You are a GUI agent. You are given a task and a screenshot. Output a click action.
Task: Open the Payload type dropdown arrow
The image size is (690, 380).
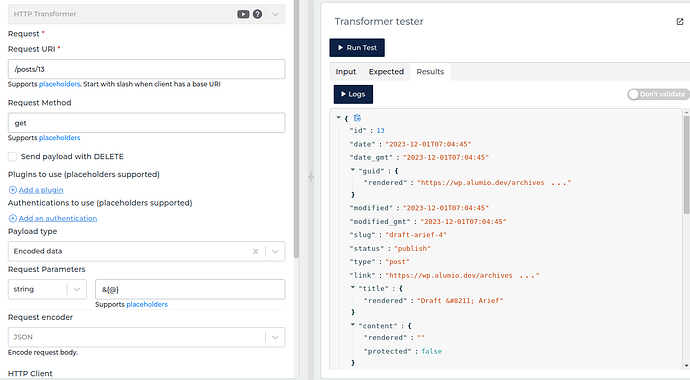pos(275,252)
